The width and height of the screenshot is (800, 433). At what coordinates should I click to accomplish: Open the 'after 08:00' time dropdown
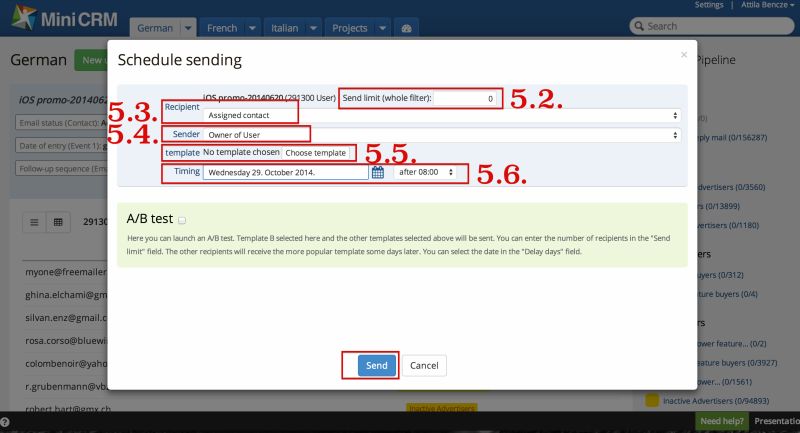tap(425, 172)
